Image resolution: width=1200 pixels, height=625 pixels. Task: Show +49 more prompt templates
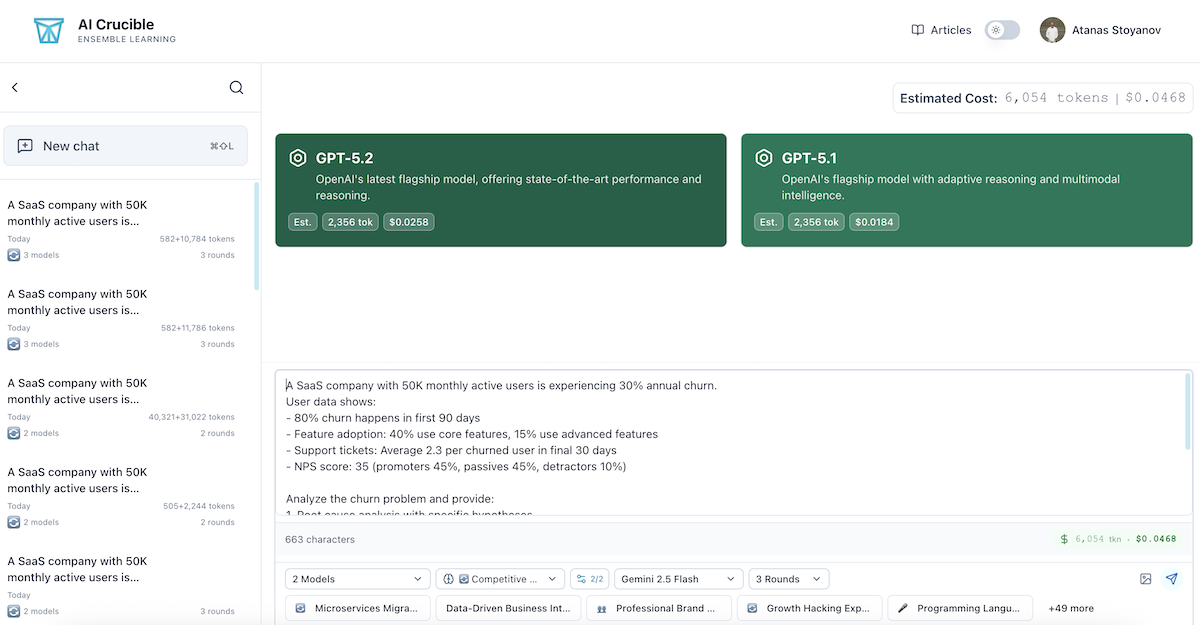click(1070, 608)
